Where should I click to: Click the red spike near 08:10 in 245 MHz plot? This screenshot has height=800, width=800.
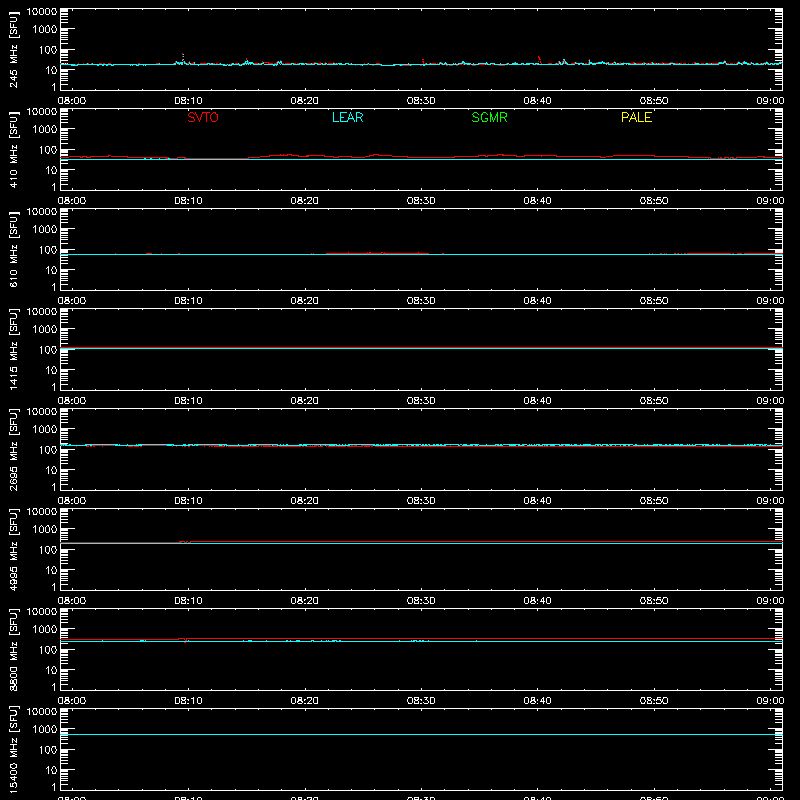[x=183, y=57]
